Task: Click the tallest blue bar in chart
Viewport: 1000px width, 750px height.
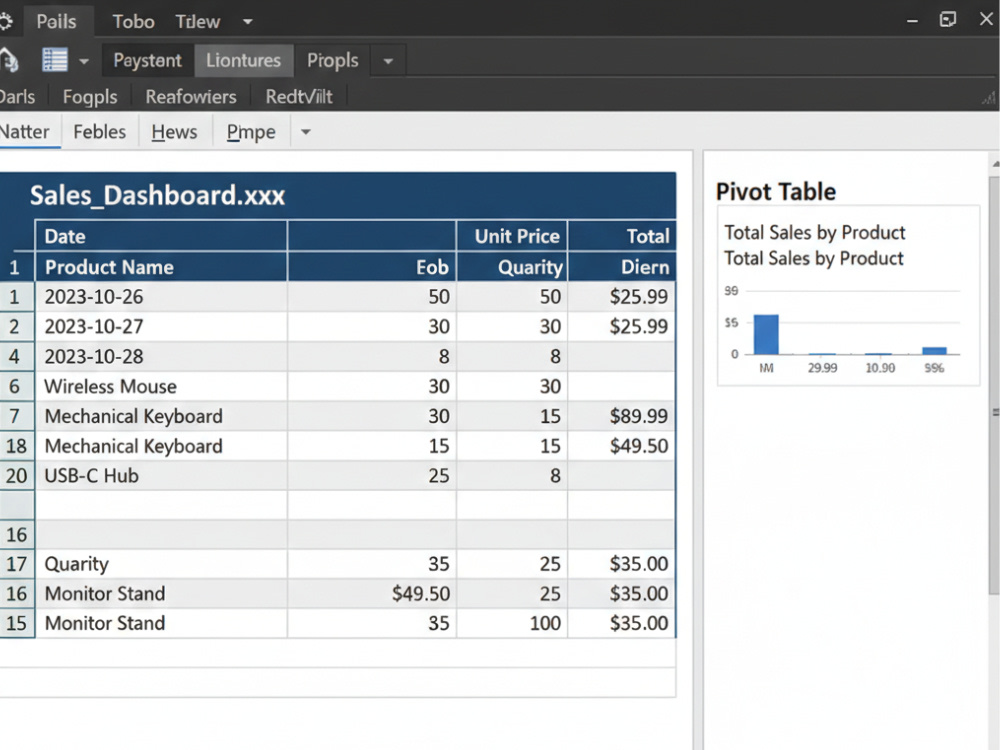Action: (x=766, y=334)
